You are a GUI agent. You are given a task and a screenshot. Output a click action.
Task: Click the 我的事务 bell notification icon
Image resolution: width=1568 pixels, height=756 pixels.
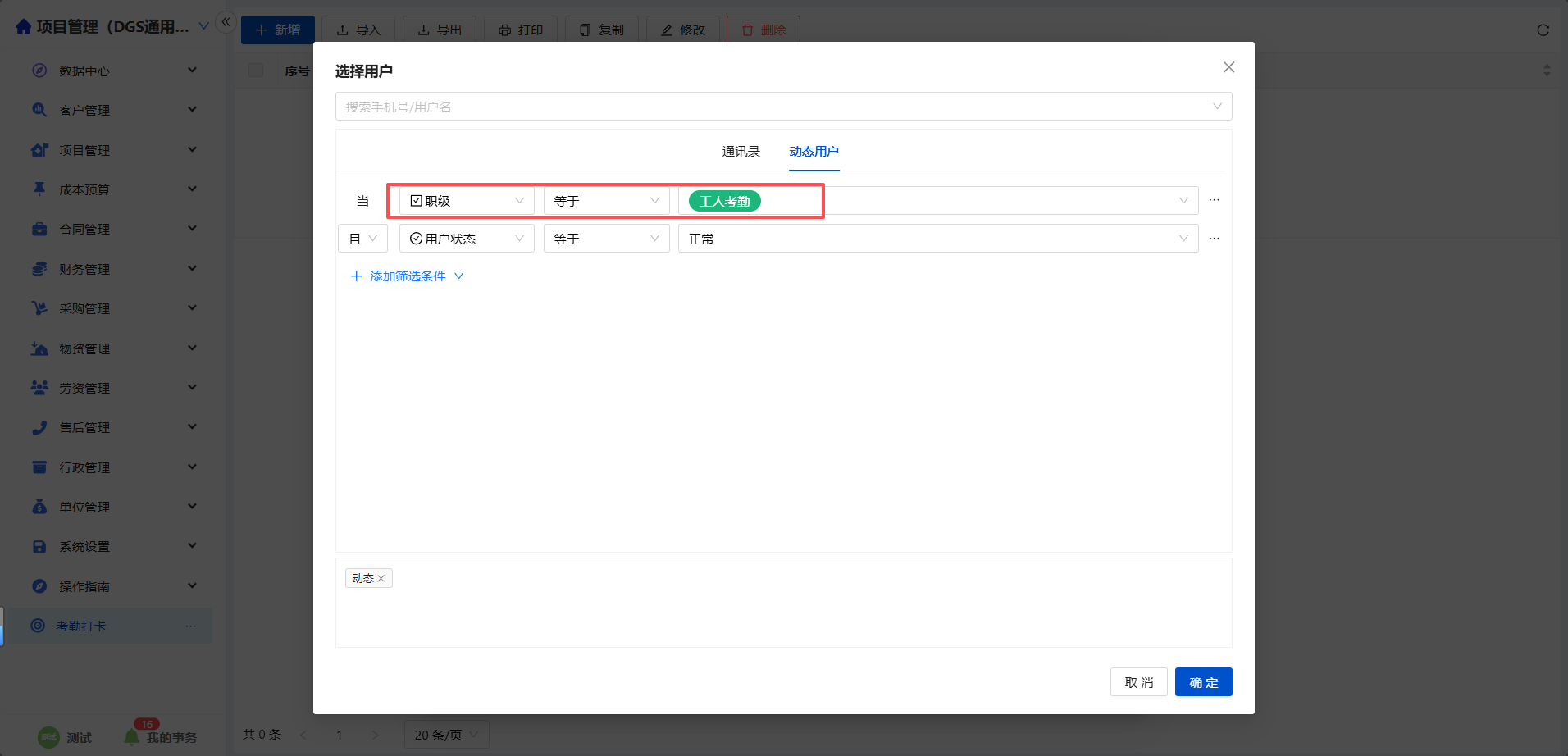tap(131, 737)
